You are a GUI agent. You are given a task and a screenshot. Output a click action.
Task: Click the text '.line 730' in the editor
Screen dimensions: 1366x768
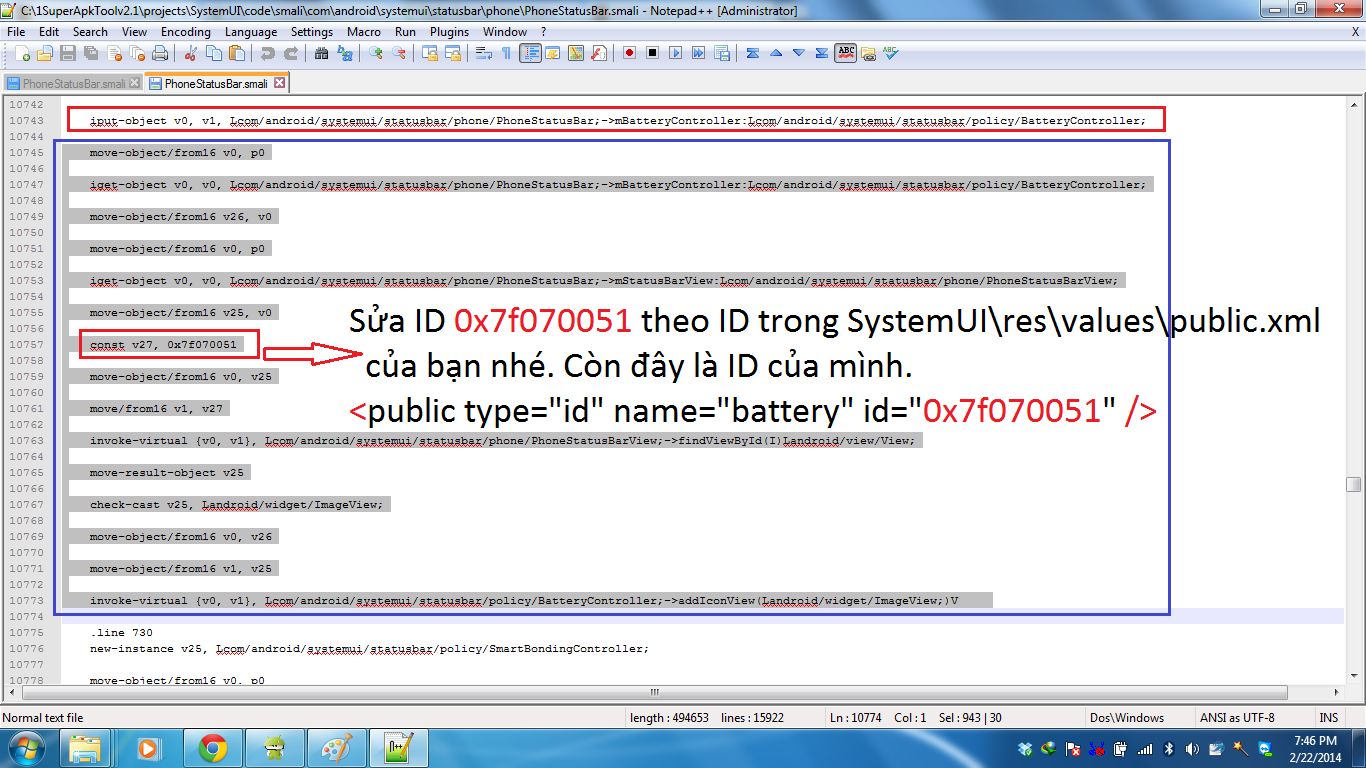point(121,633)
